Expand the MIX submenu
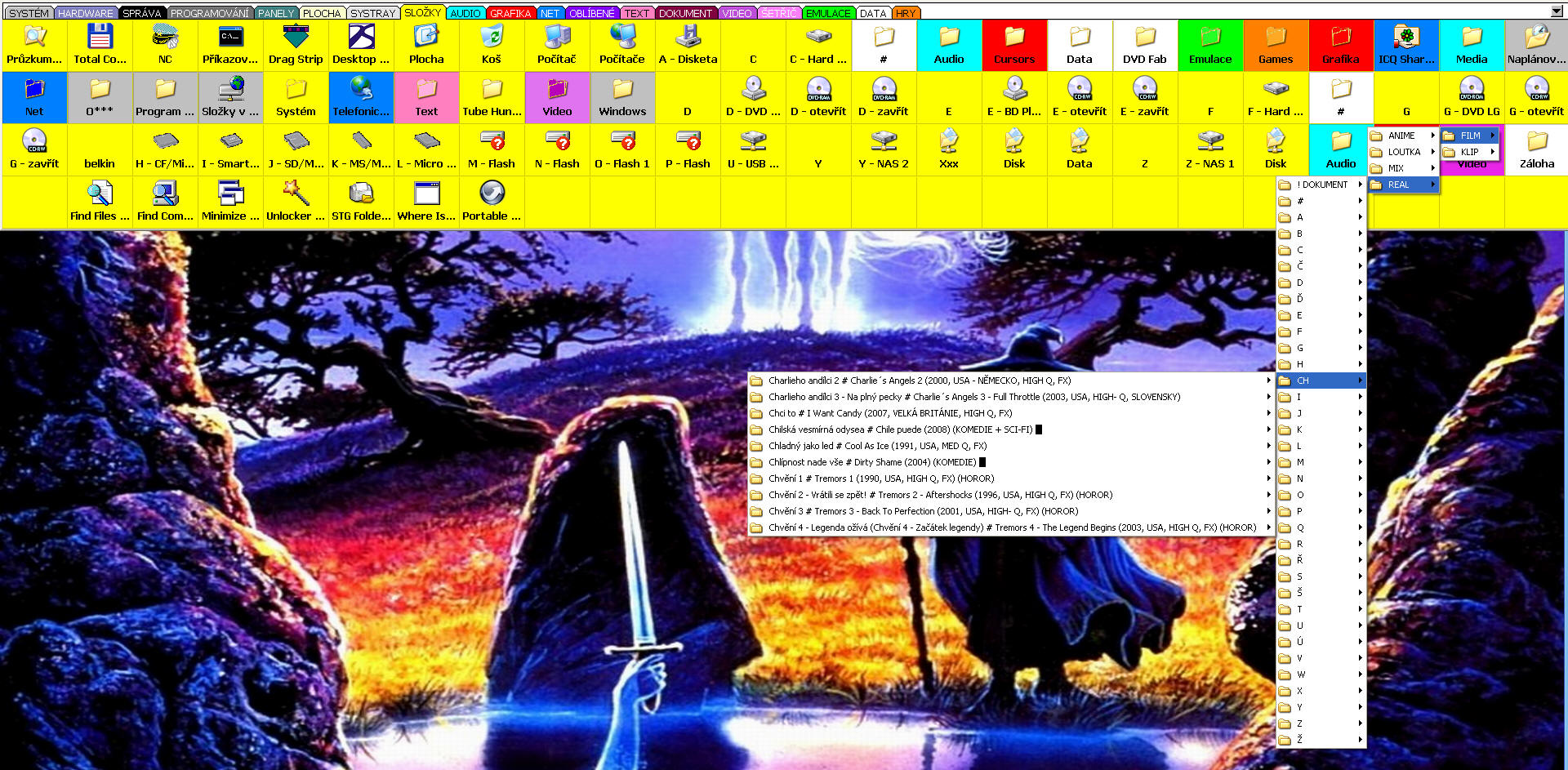Image resolution: width=1568 pixels, height=770 pixels. point(1404,168)
